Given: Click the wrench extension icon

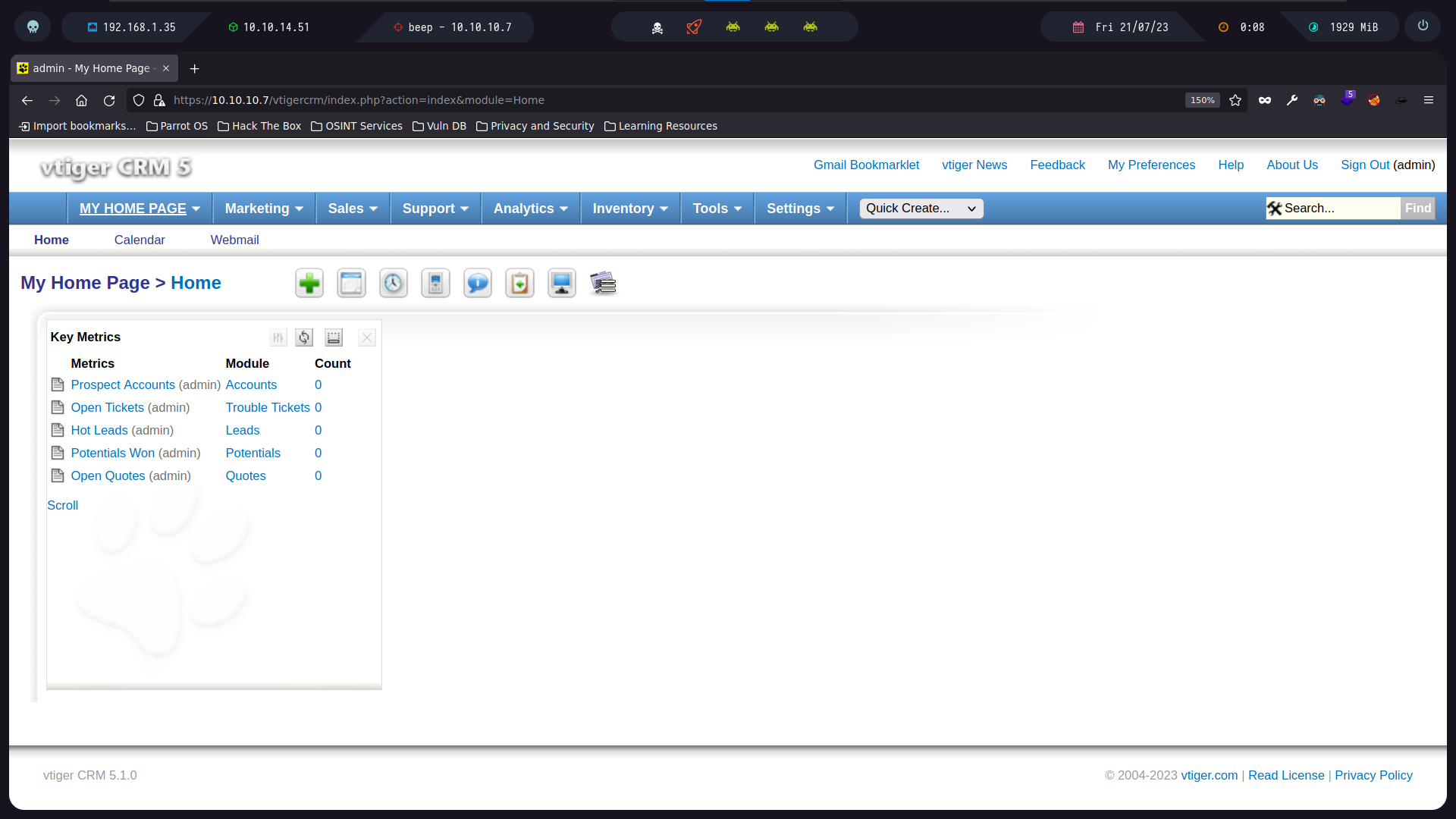Looking at the screenshot, I should [x=1292, y=100].
